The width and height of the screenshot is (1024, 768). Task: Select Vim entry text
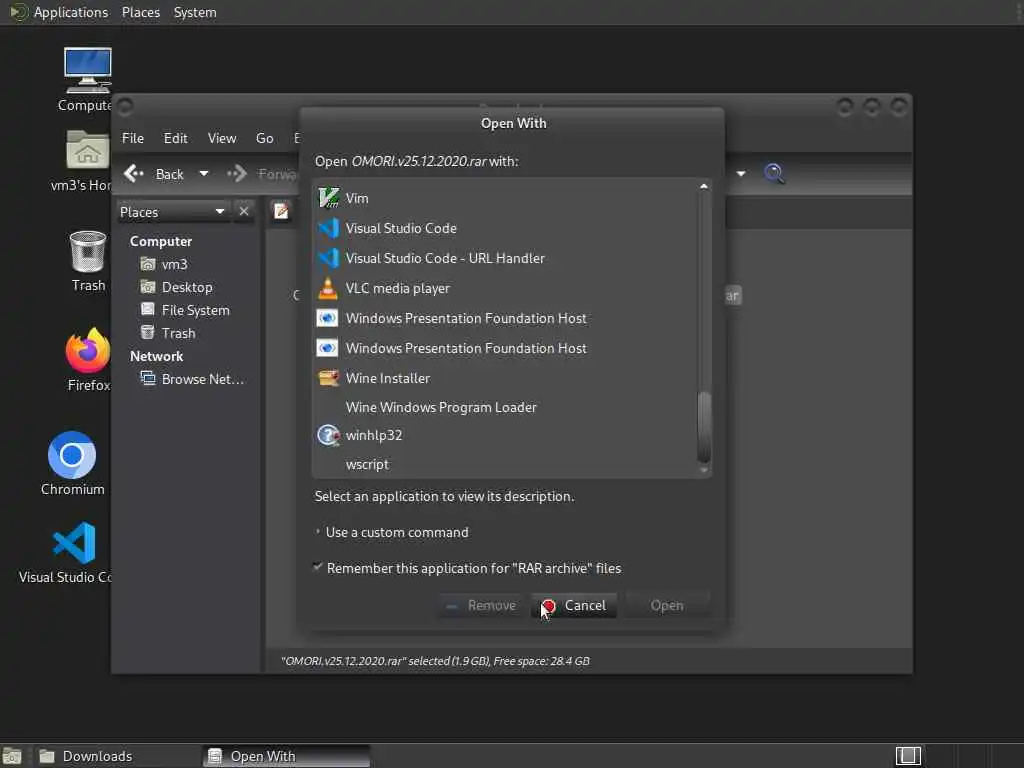357,198
